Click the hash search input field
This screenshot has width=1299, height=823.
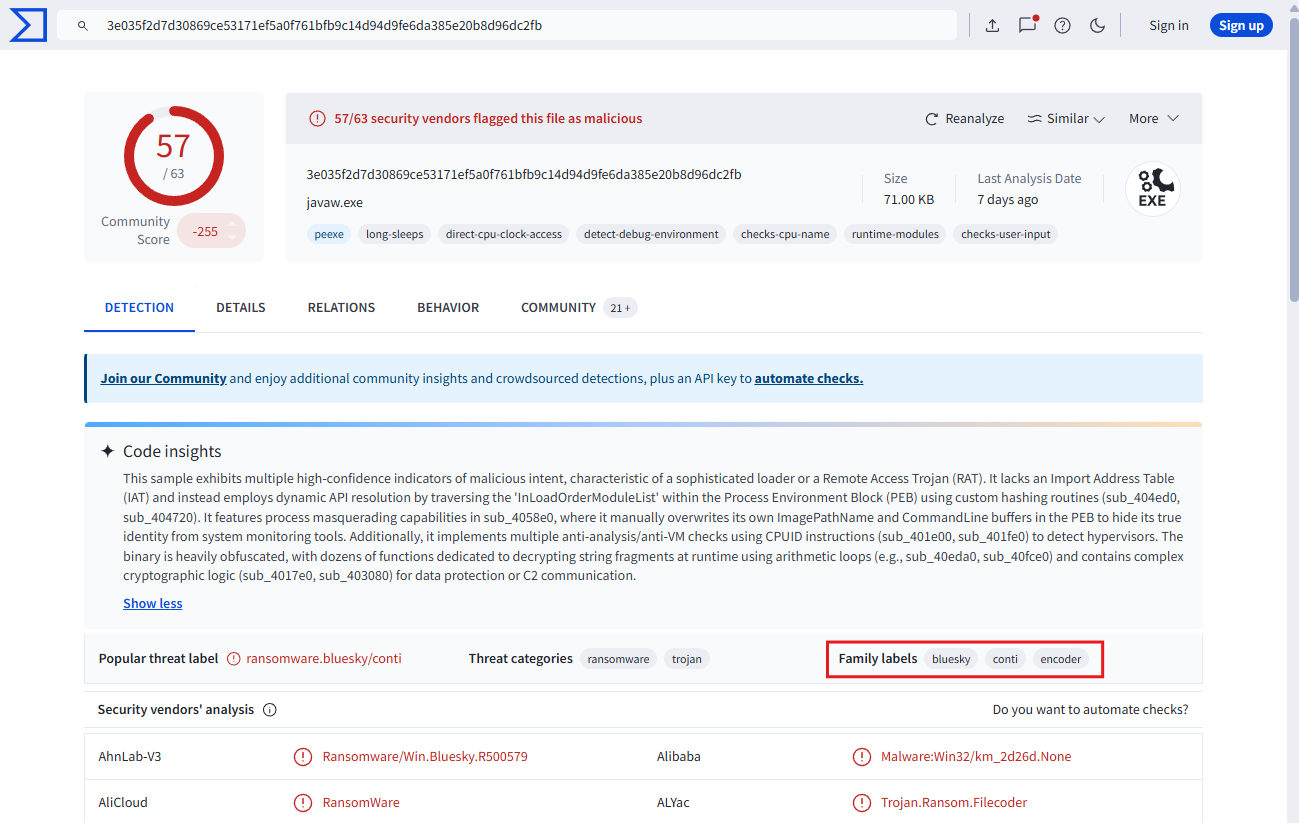pyautogui.click(x=520, y=26)
